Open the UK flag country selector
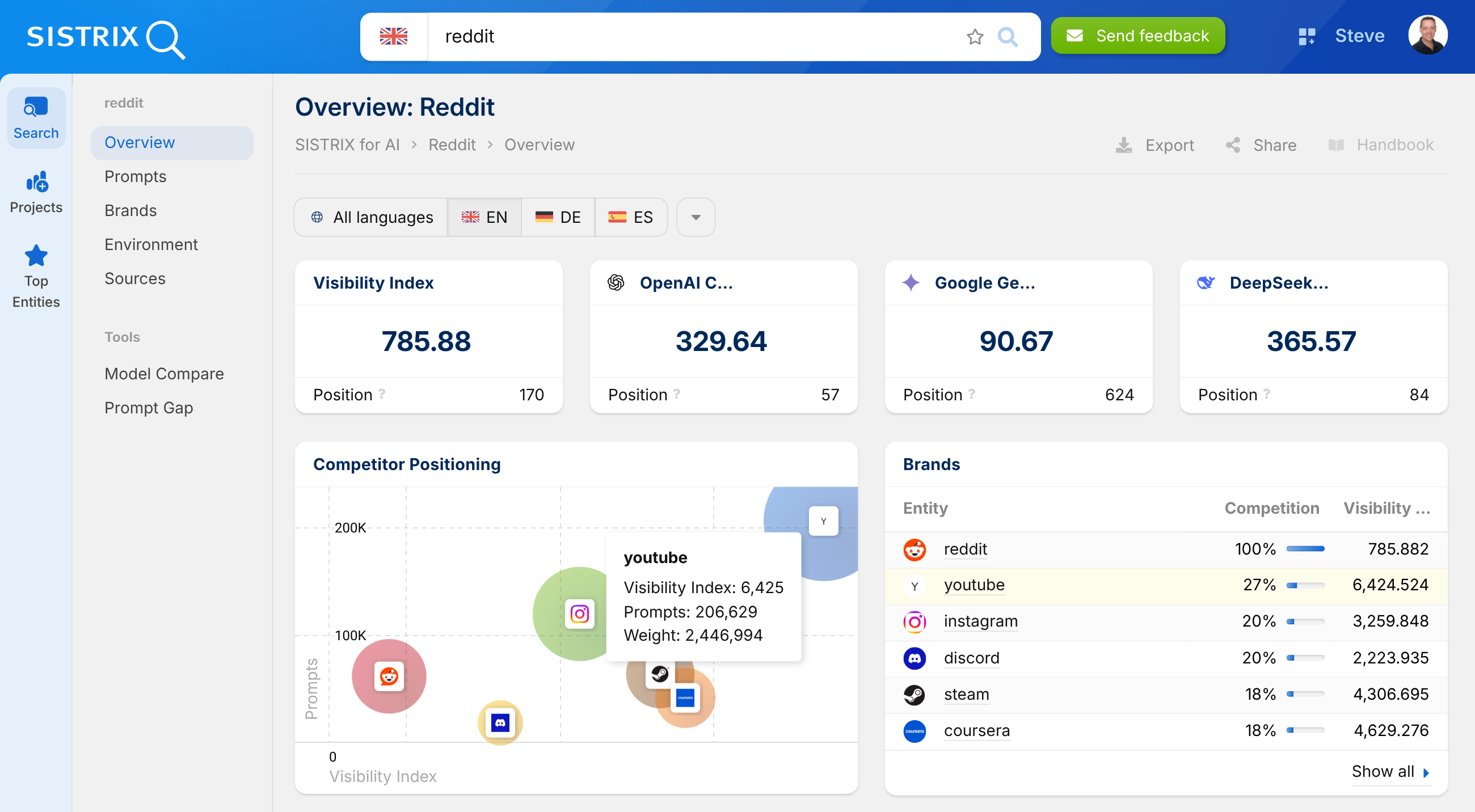This screenshot has height=812, width=1475. [x=394, y=37]
